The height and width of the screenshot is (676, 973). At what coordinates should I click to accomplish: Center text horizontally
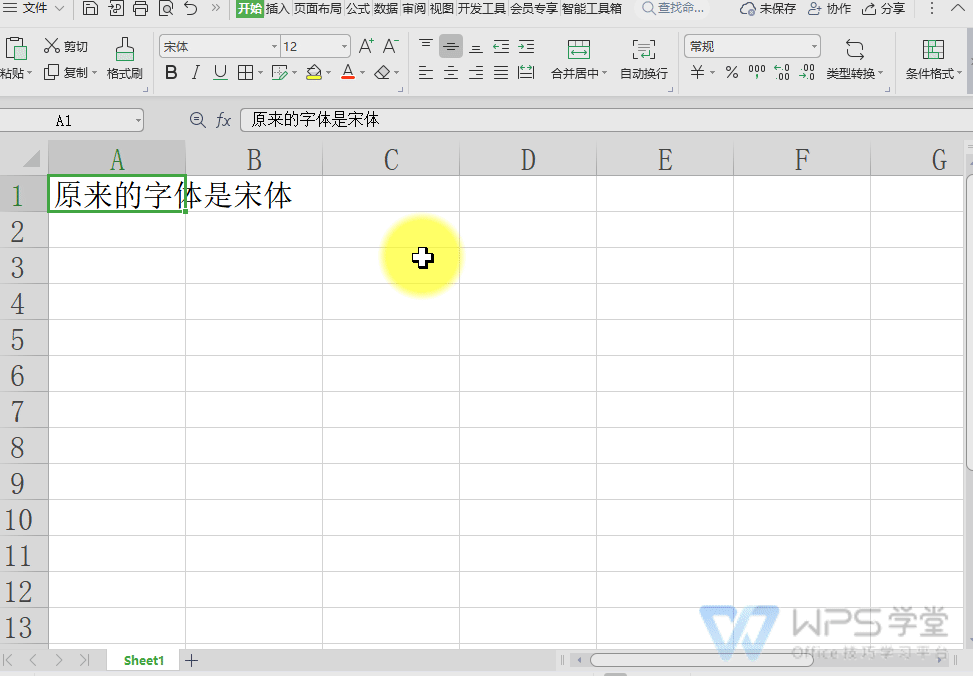coord(451,73)
